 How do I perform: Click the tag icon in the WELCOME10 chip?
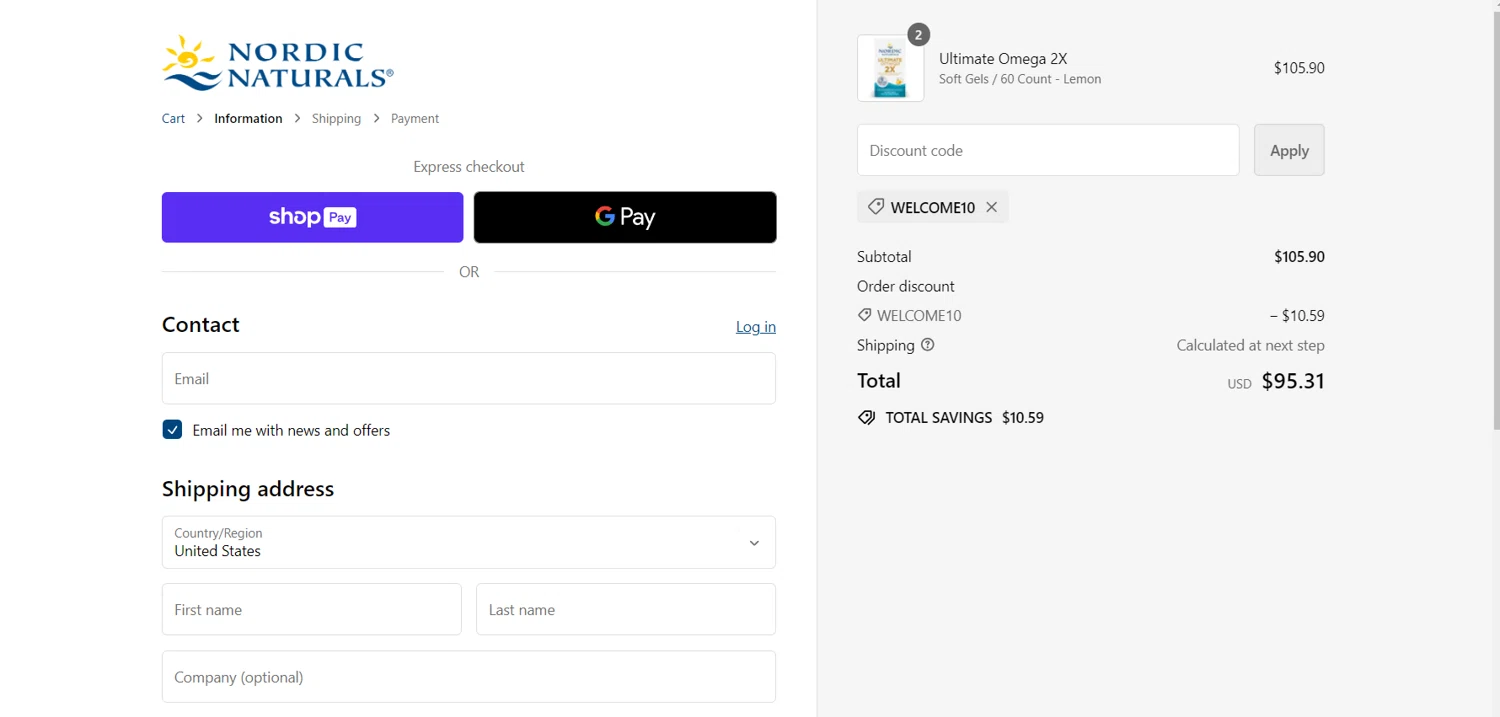pos(875,207)
